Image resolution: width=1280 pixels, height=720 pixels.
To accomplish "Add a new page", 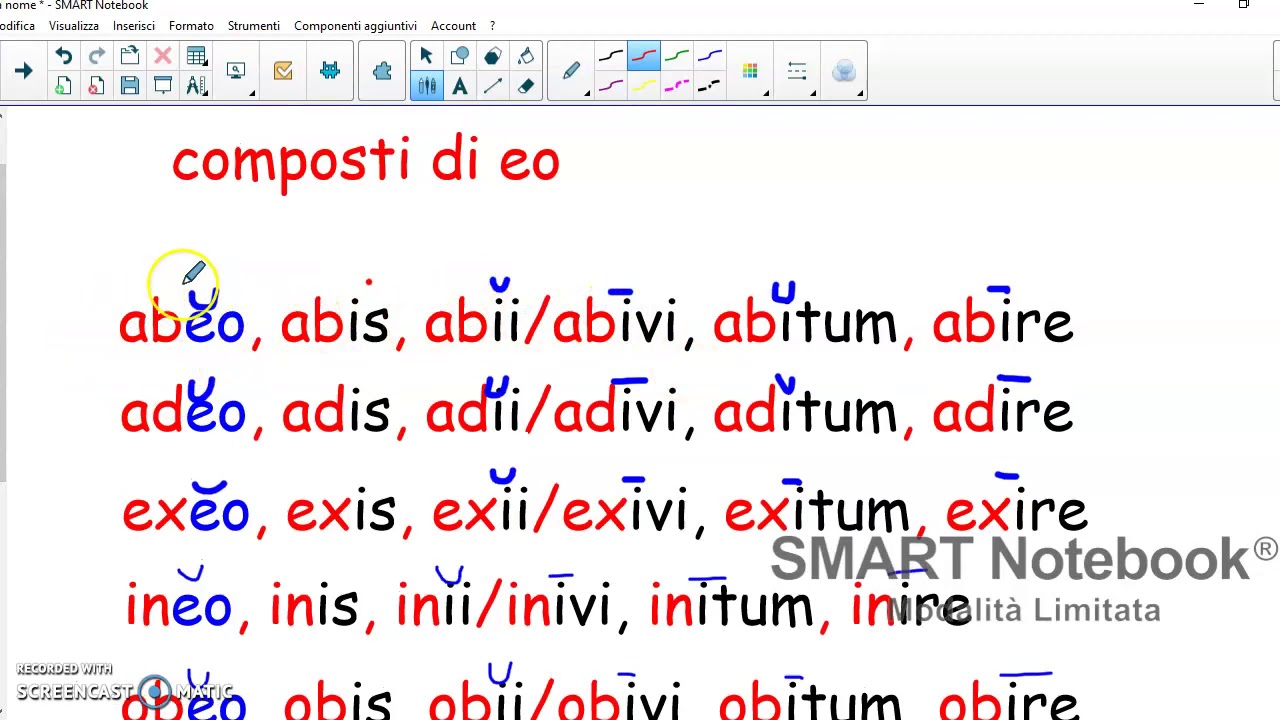I will (x=63, y=86).
